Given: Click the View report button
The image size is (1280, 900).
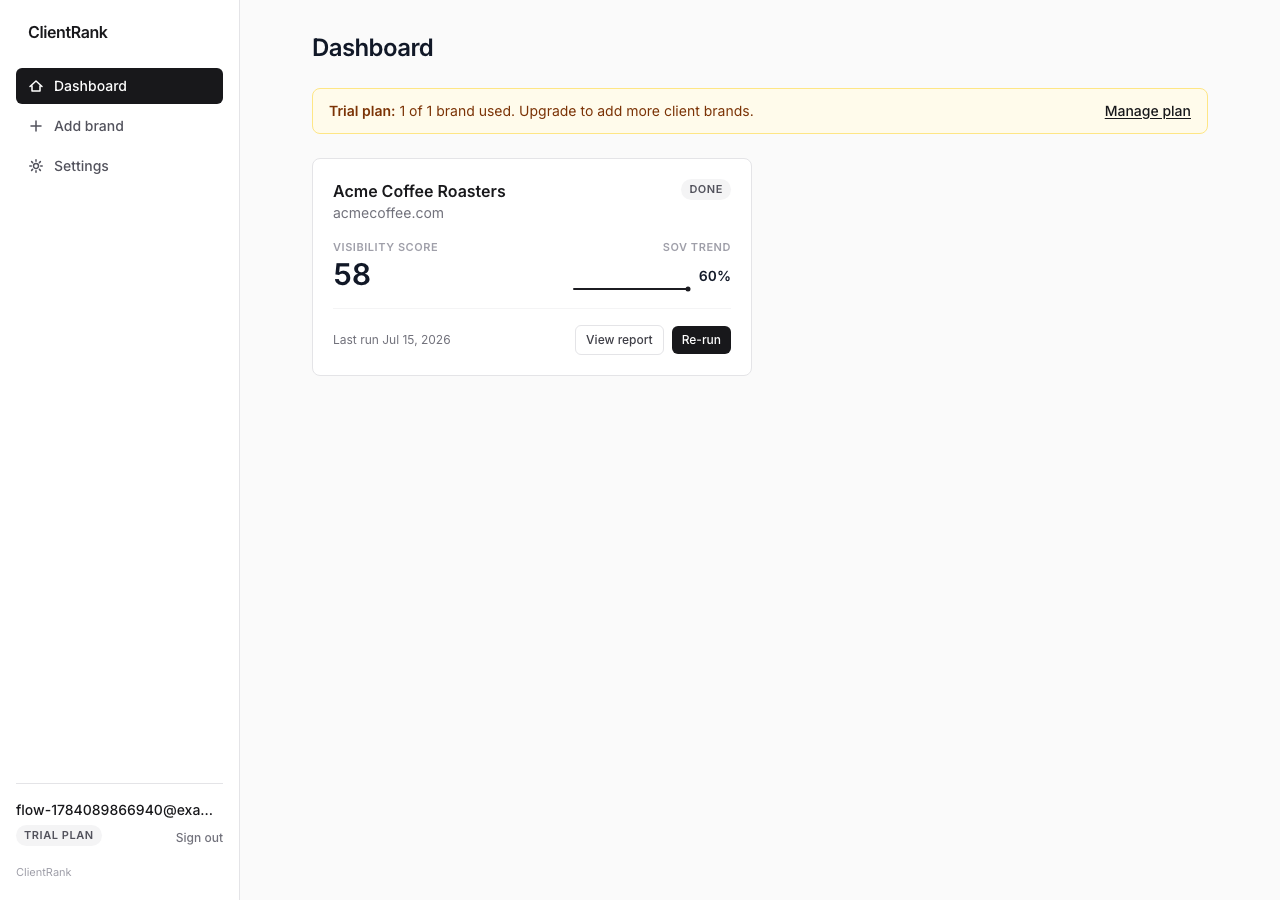Looking at the screenshot, I should (619, 340).
